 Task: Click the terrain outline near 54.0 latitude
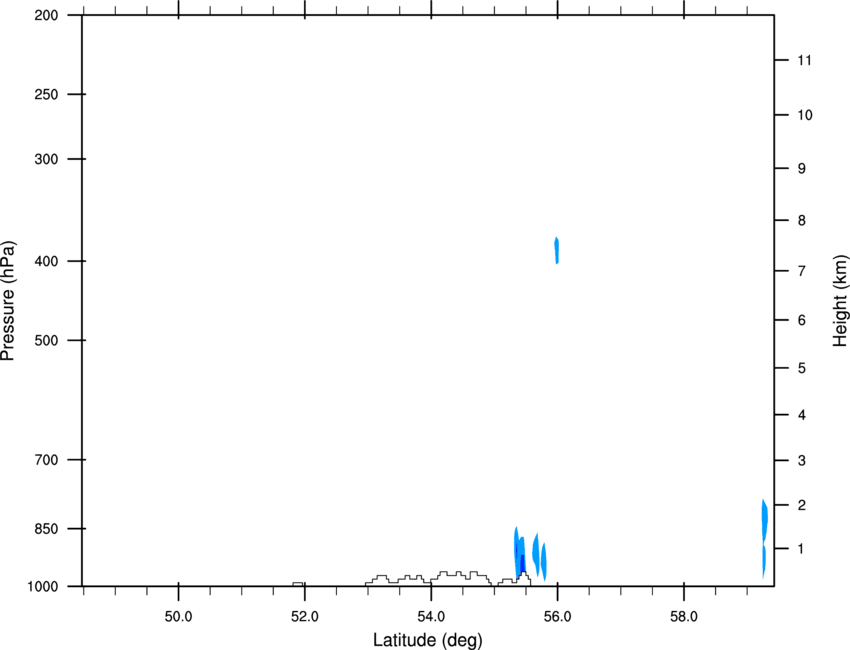(429, 578)
